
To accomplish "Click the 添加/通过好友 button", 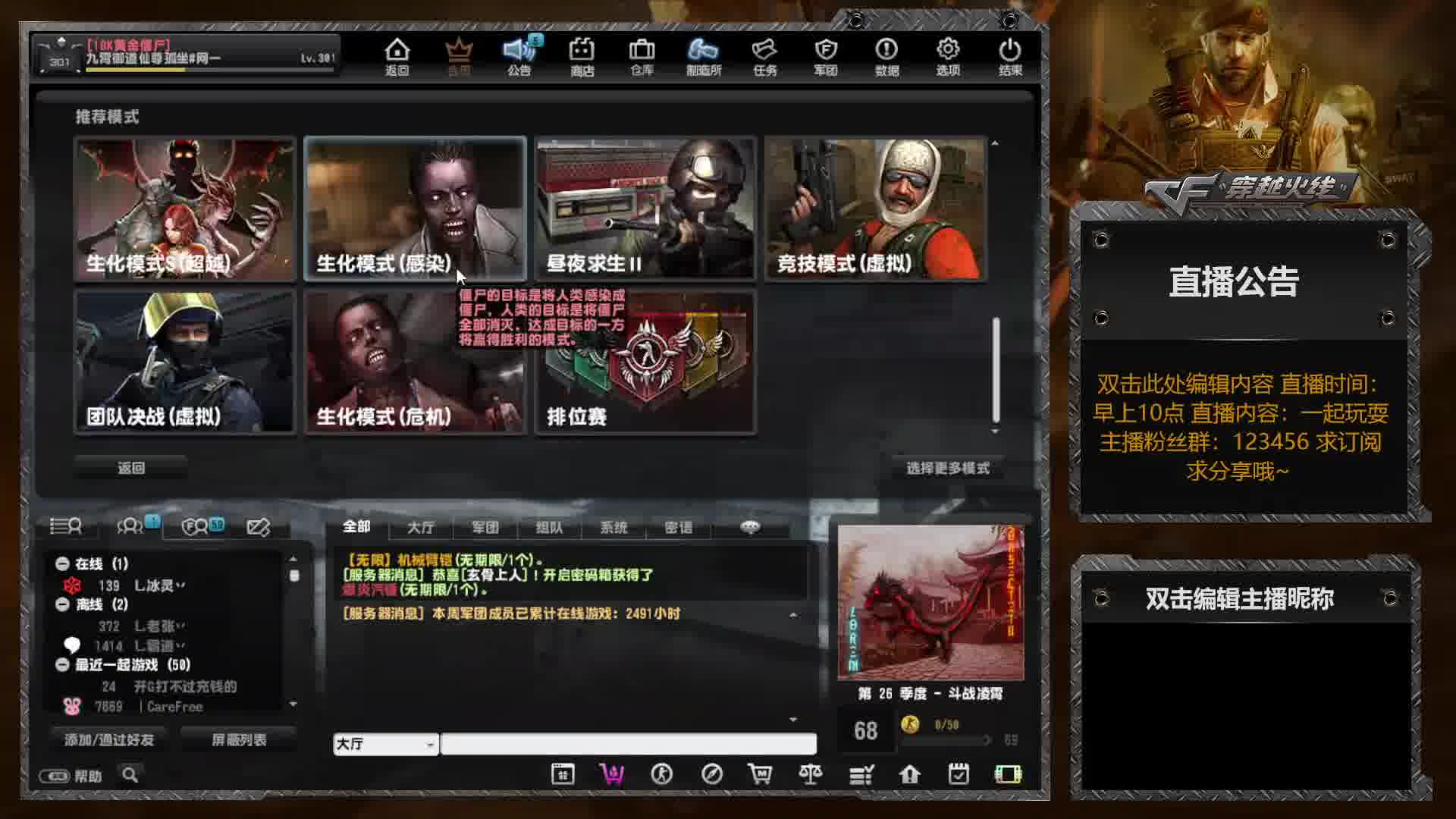I will tap(109, 739).
